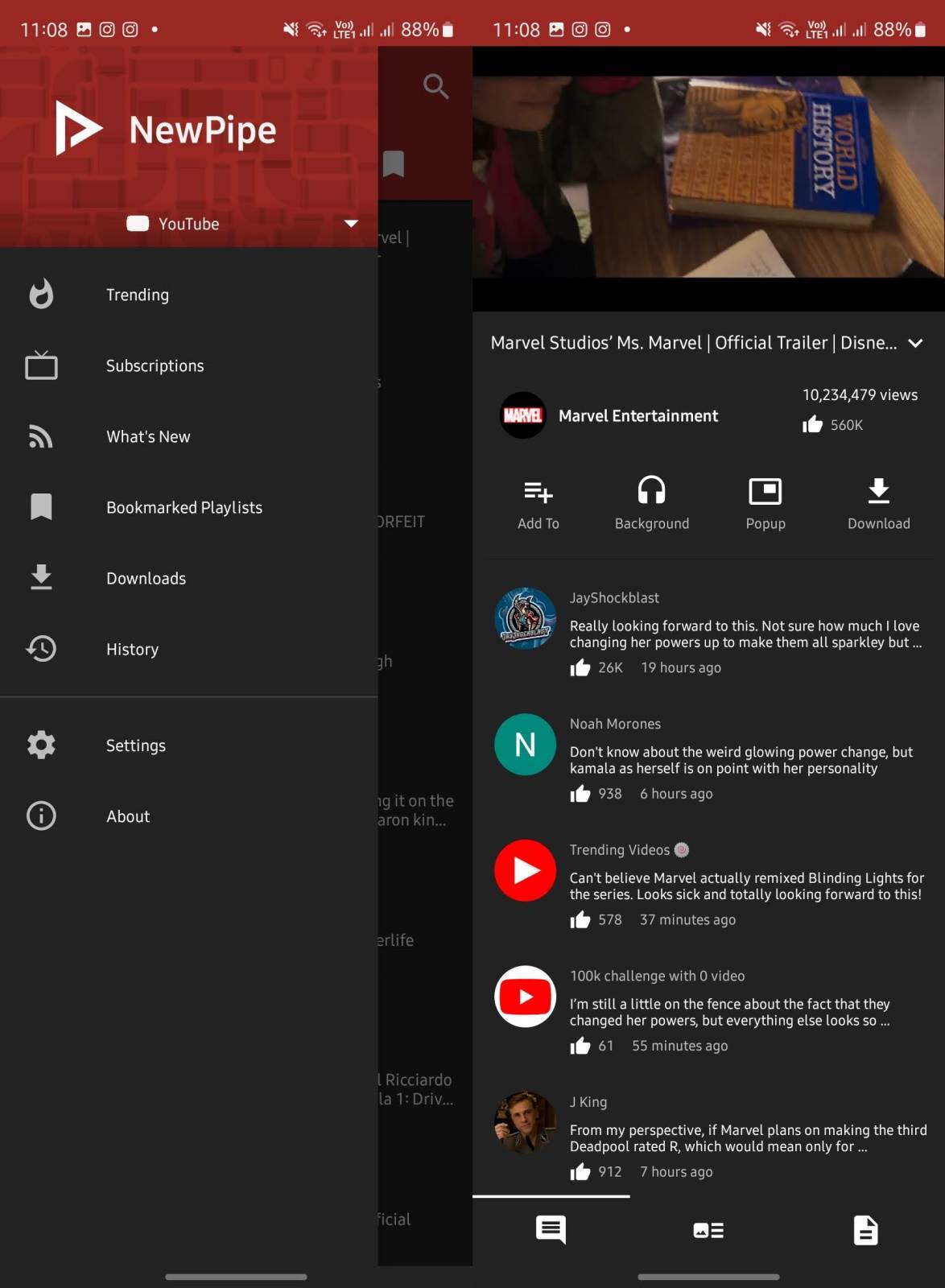The image size is (945, 1288).
Task: Expand the YouTube service selector dropdown
Action: (351, 224)
